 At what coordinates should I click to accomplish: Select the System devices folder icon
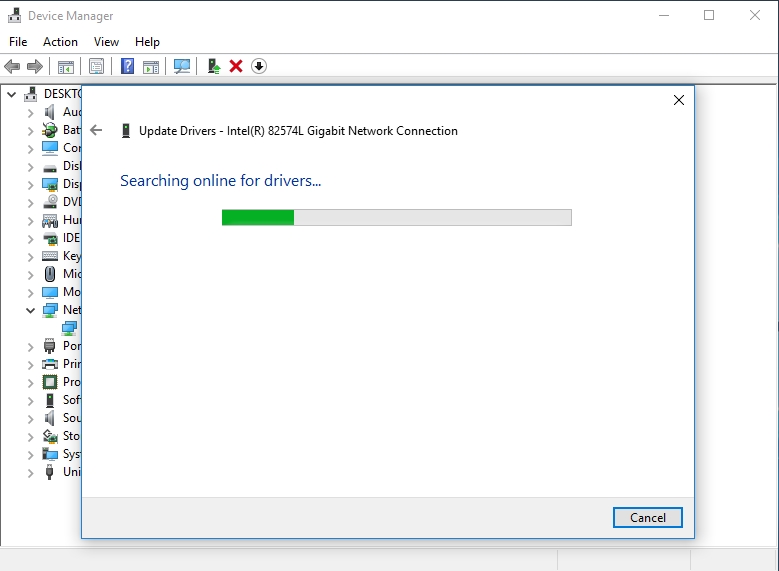click(50, 454)
